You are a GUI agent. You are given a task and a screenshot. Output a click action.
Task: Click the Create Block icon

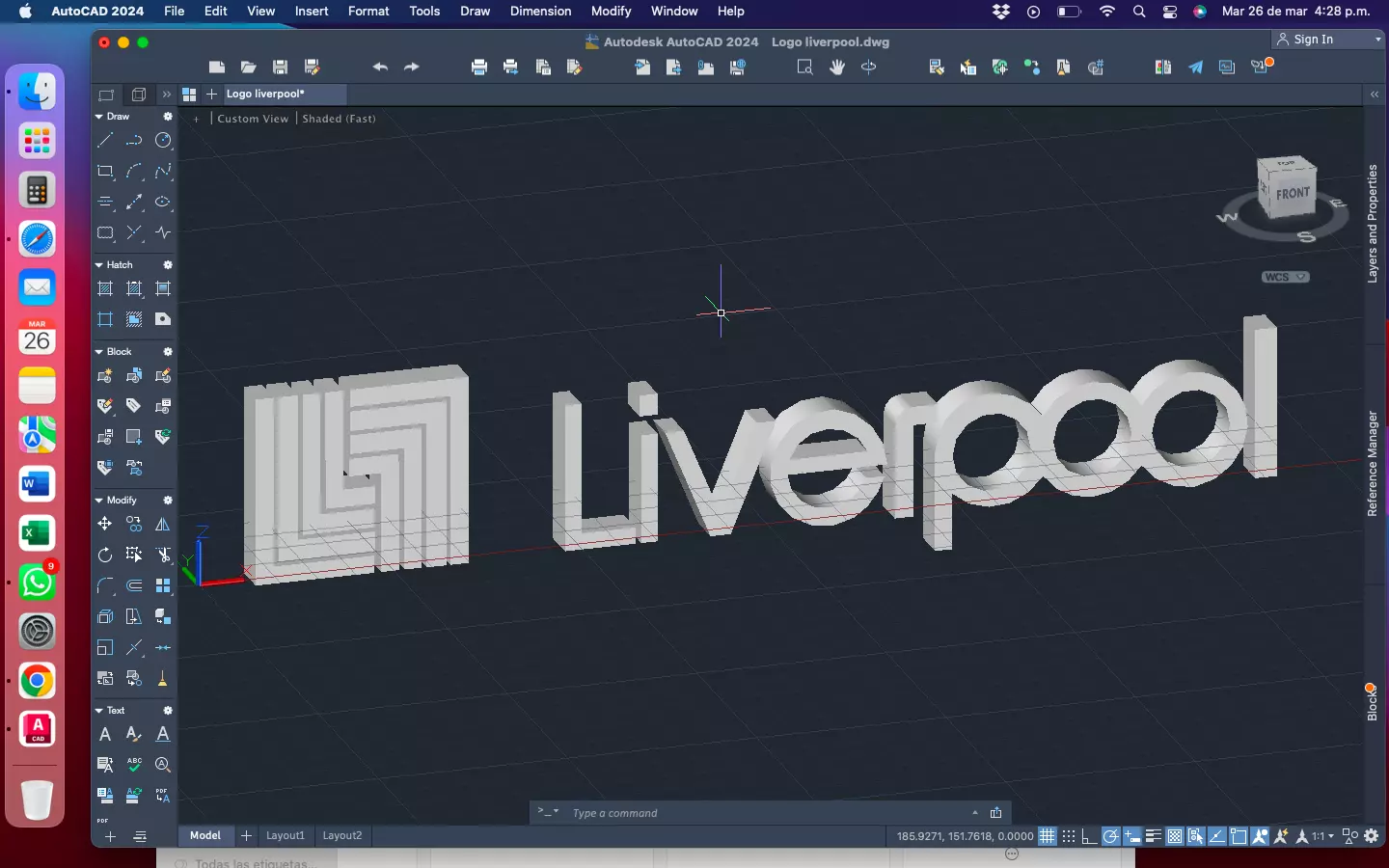105,375
